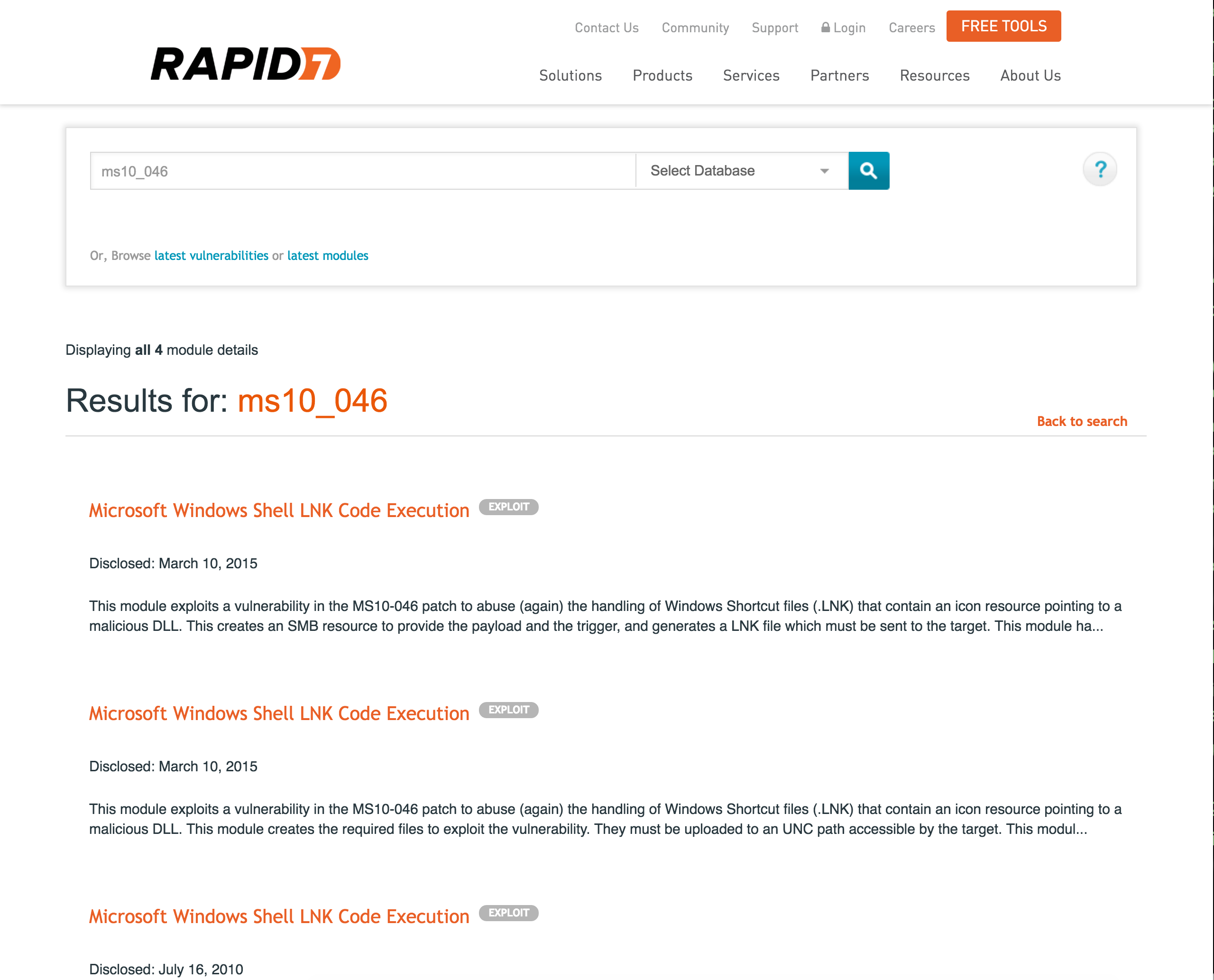Click the Back to search link
This screenshot has height=980, width=1214.
click(x=1082, y=420)
